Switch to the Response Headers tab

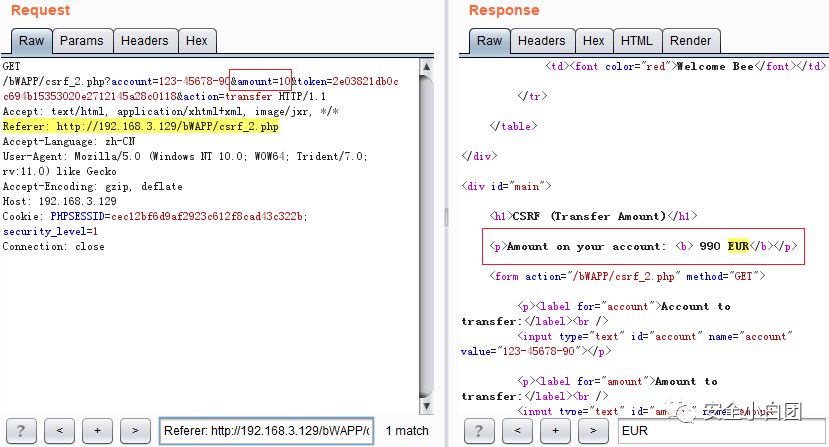click(542, 41)
